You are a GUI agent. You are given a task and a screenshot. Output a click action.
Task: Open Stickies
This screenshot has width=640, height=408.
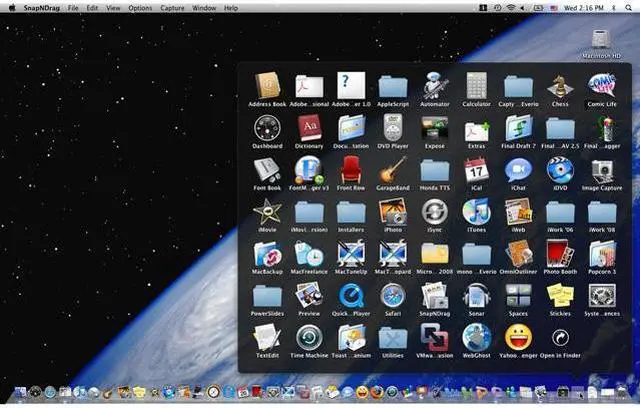pyautogui.click(x=560, y=295)
